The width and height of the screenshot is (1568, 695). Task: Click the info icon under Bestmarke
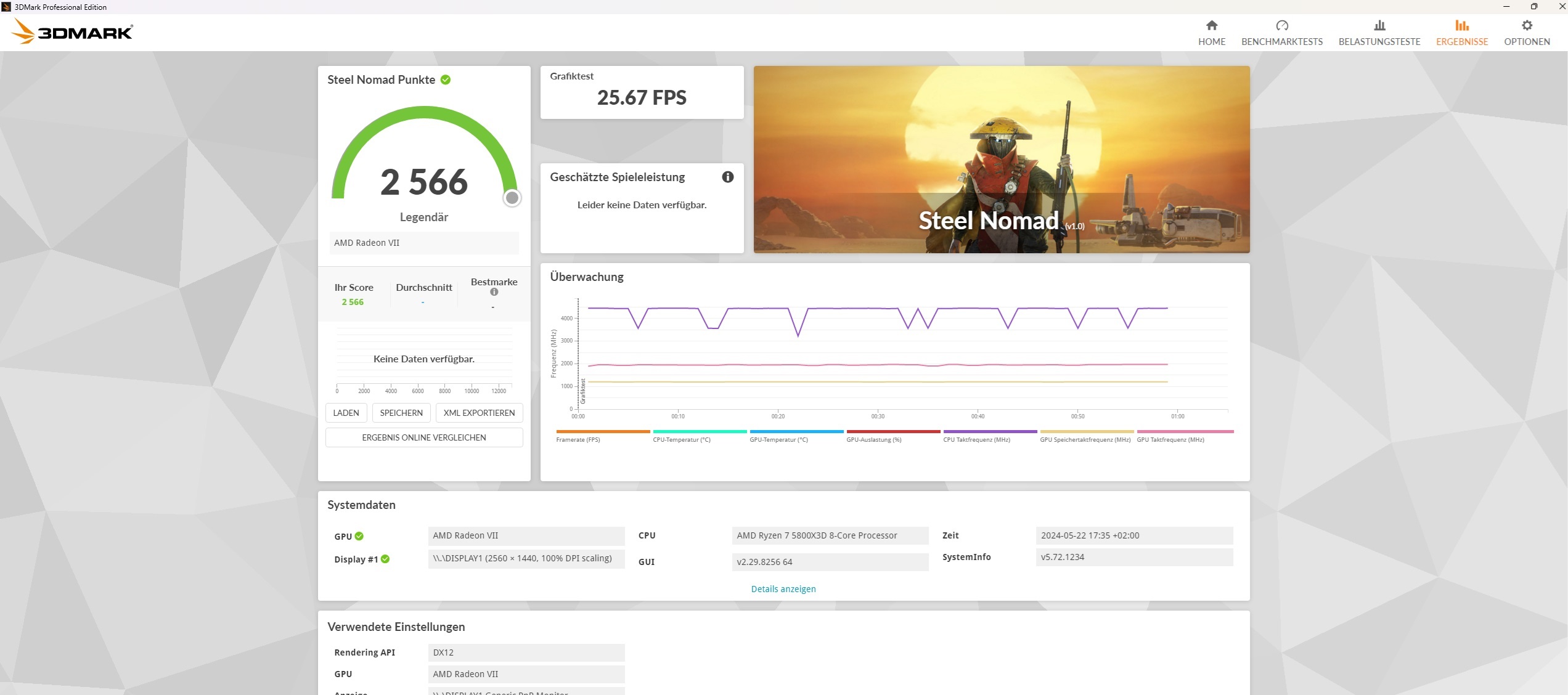click(494, 292)
